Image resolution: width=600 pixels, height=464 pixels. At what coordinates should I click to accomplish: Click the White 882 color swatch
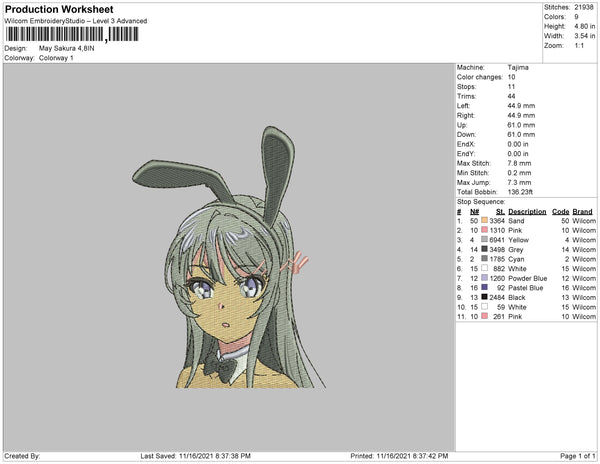pyautogui.click(x=484, y=268)
